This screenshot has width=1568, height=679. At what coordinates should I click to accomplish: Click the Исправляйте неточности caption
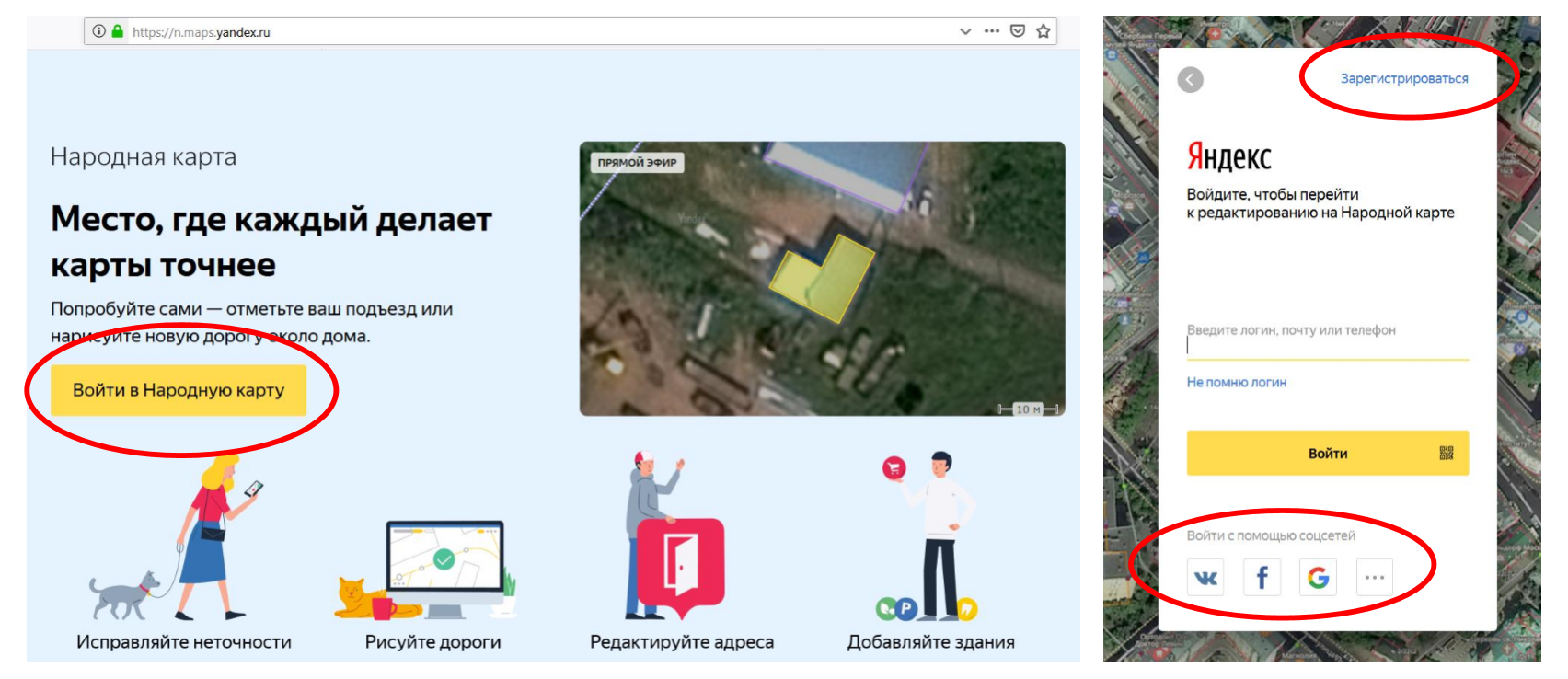184,642
